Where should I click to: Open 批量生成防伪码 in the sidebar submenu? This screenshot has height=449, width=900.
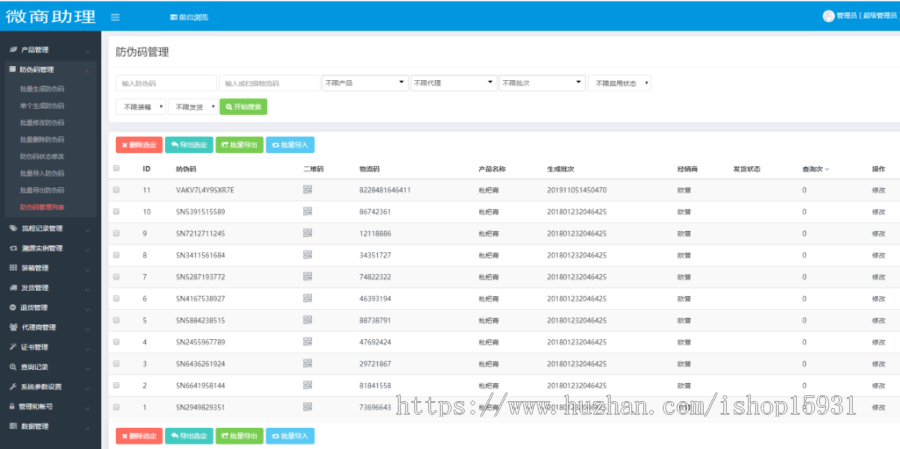pos(42,89)
